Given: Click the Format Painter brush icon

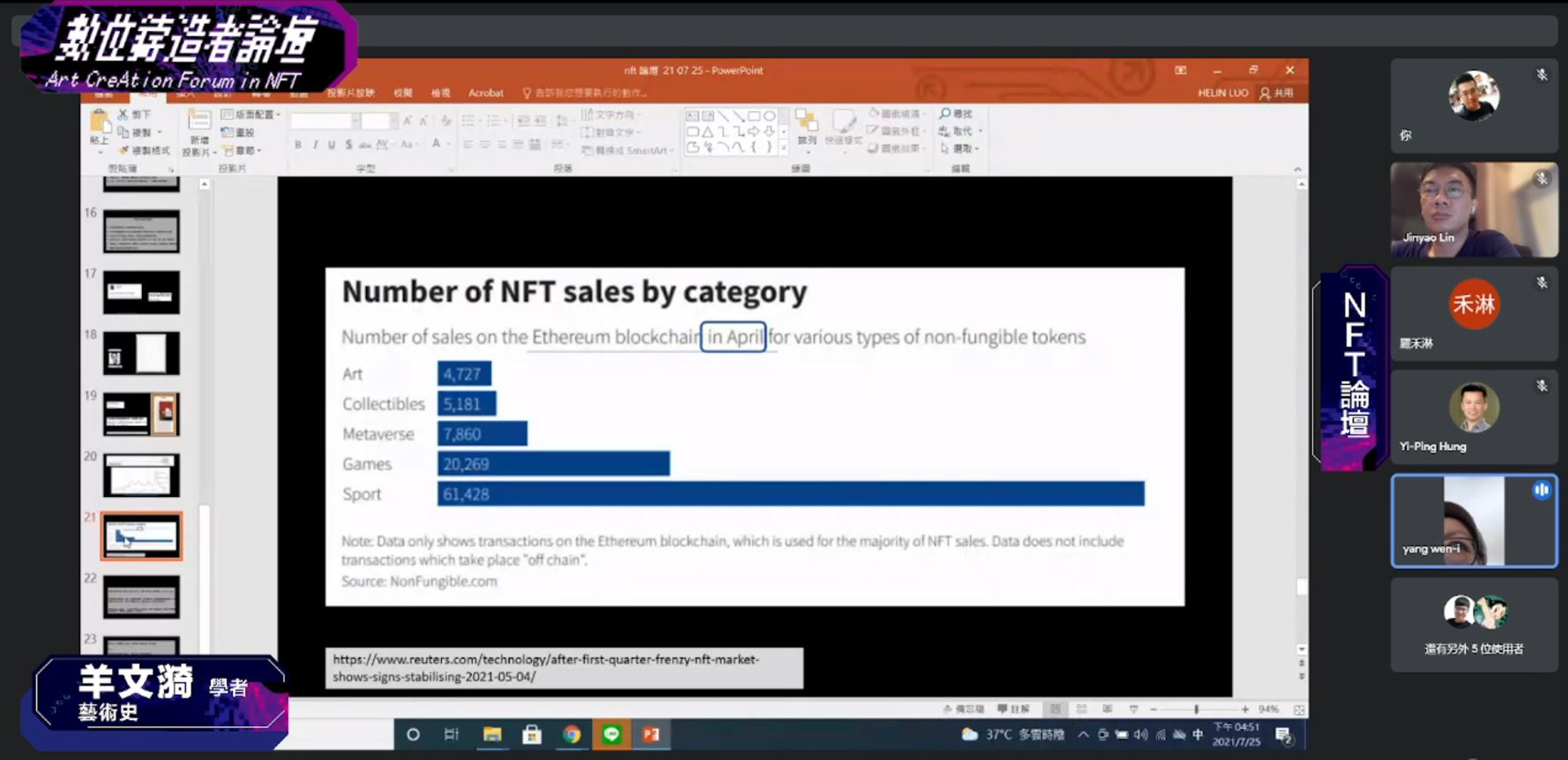Looking at the screenshot, I should [x=124, y=150].
